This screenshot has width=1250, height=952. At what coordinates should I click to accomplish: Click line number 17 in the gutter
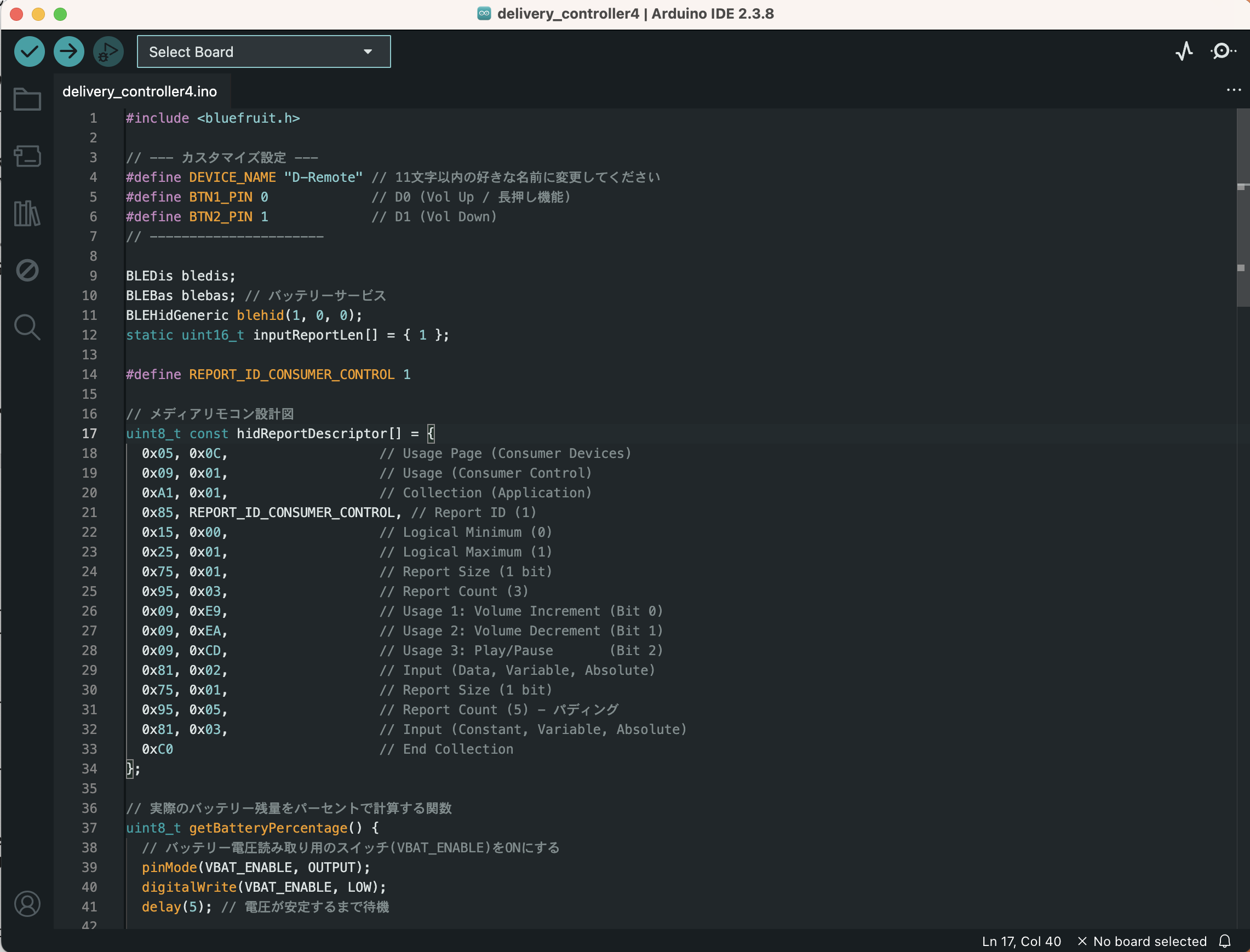89,433
